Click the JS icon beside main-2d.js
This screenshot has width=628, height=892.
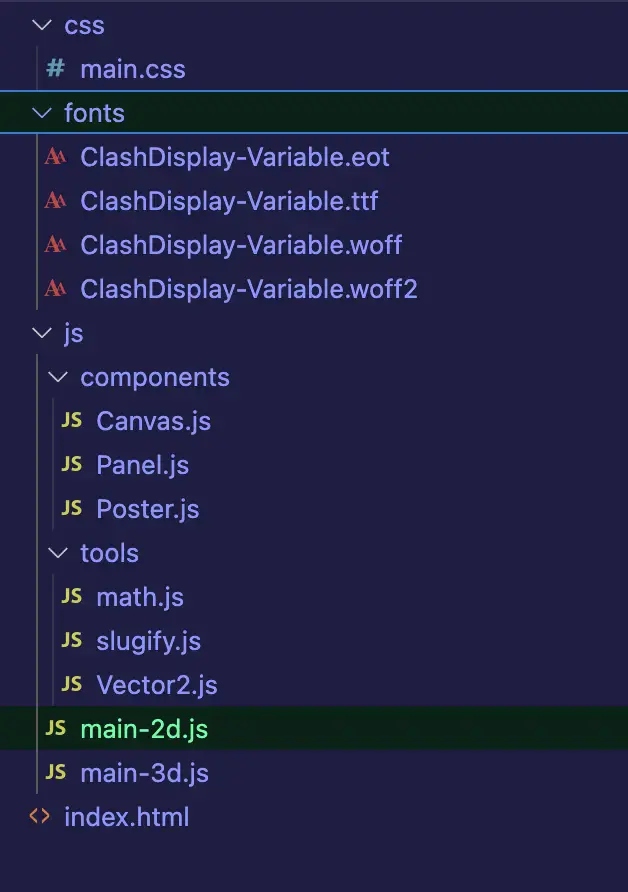tap(56, 729)
